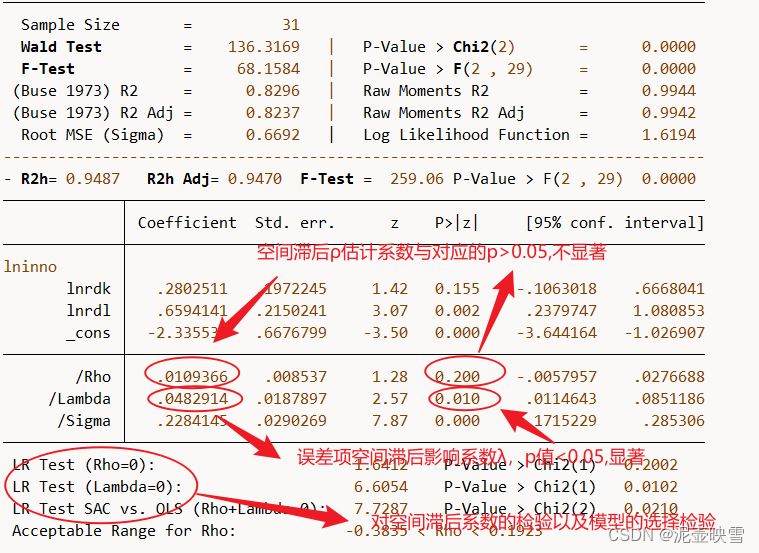This screenshot has height=553, width=759.
Task: Select lnrdl coefficient .6594141
Action: 192,311
